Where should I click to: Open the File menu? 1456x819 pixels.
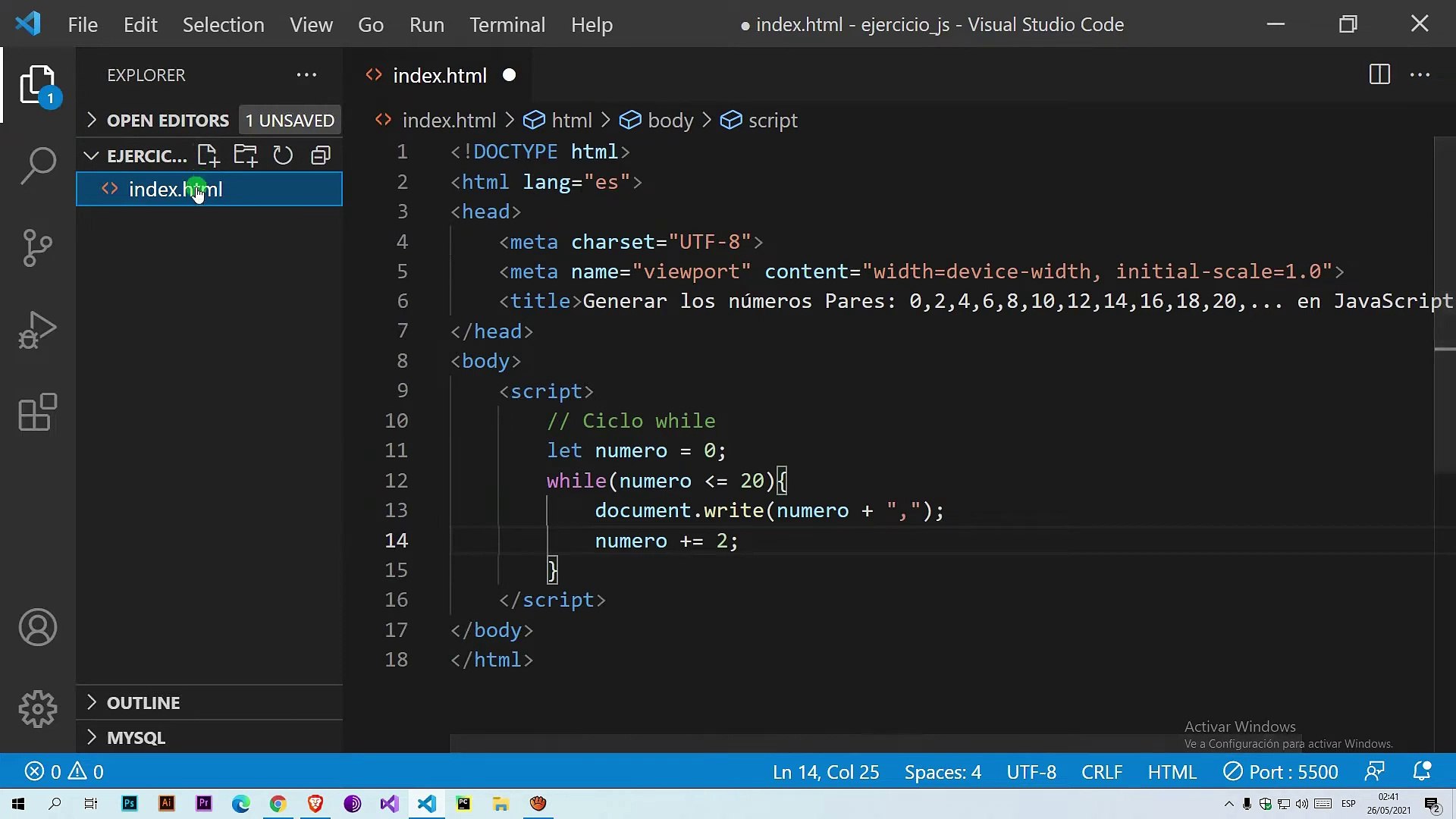coord(83,24)
